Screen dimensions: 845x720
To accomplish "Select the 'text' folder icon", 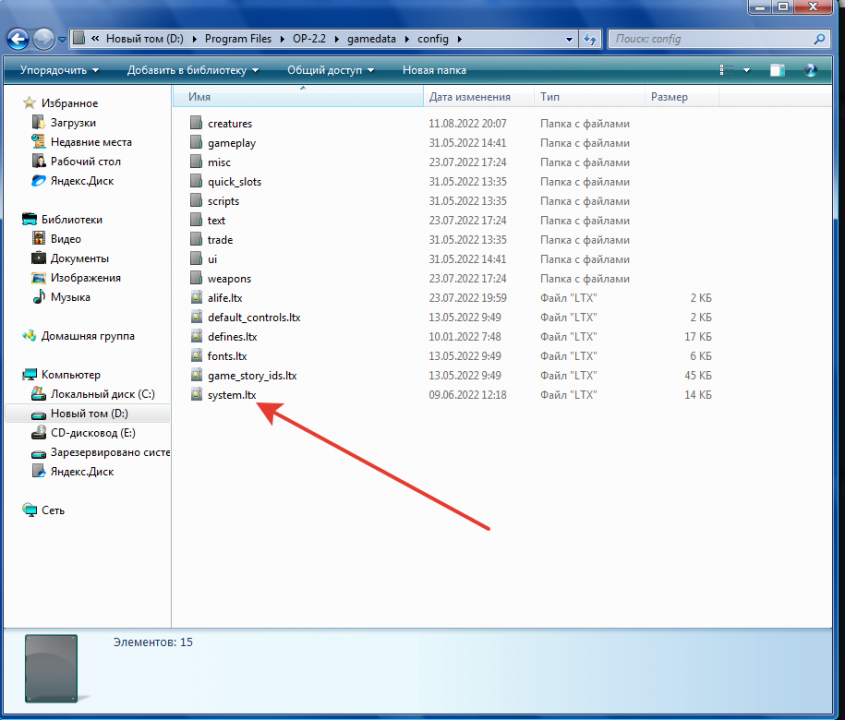I will pyautogui.click(x=196, y=219).
